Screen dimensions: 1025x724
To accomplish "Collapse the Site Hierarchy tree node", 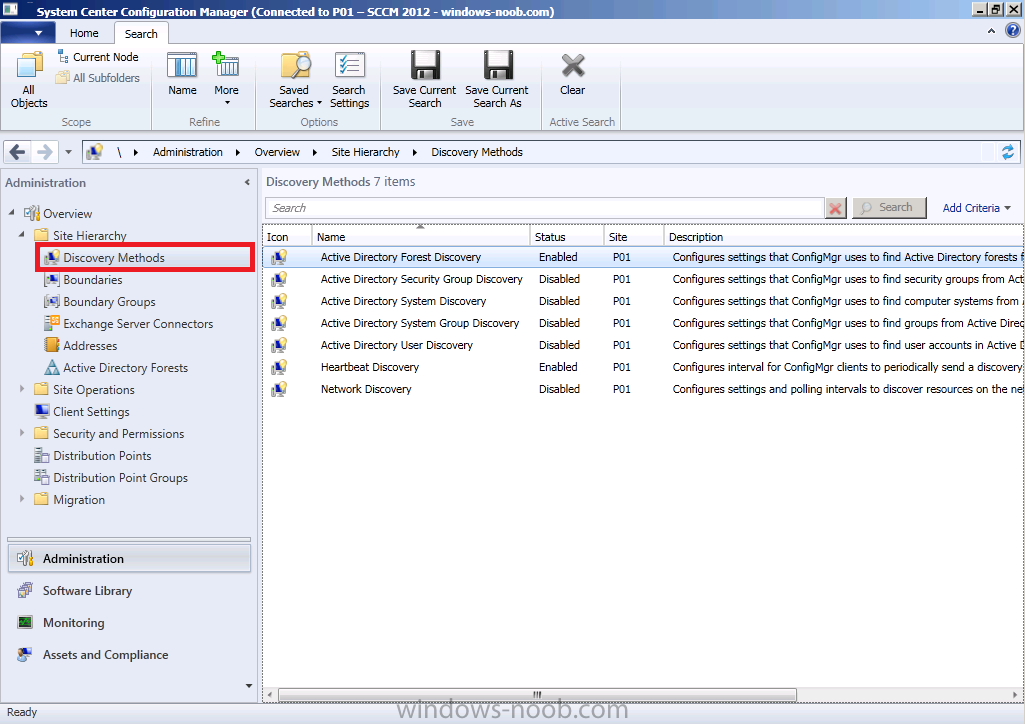I will 22,234.
